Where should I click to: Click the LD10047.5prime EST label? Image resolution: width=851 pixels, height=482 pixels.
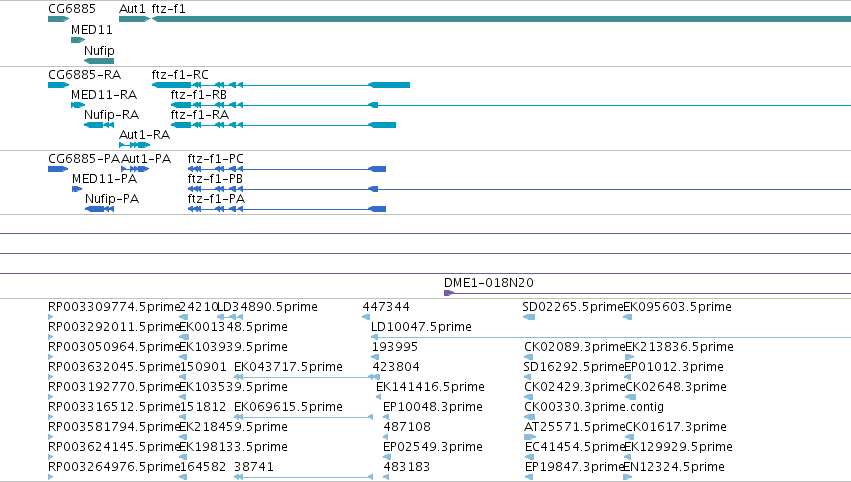pos(421,327)
